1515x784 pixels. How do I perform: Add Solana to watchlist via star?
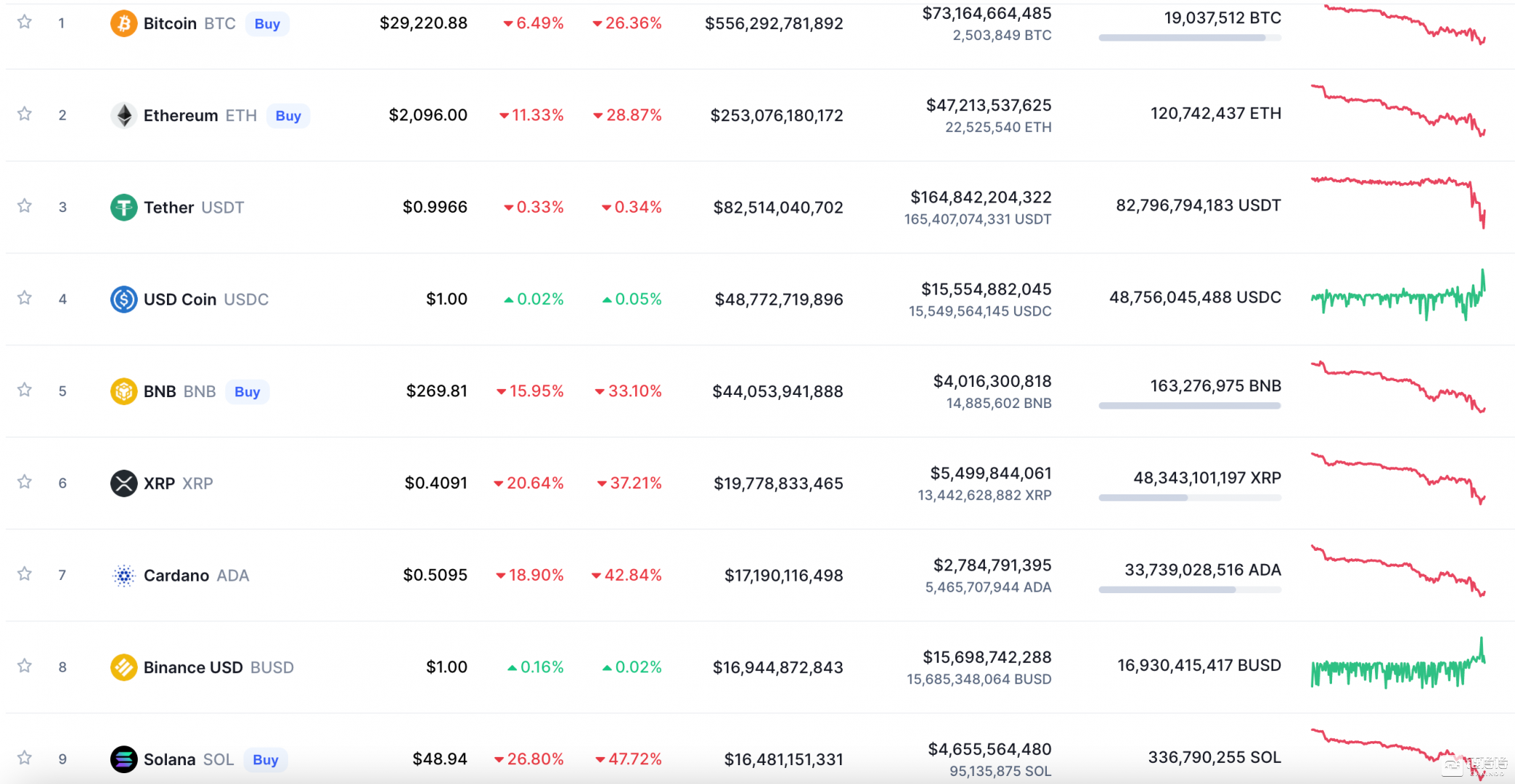(25, 758)
